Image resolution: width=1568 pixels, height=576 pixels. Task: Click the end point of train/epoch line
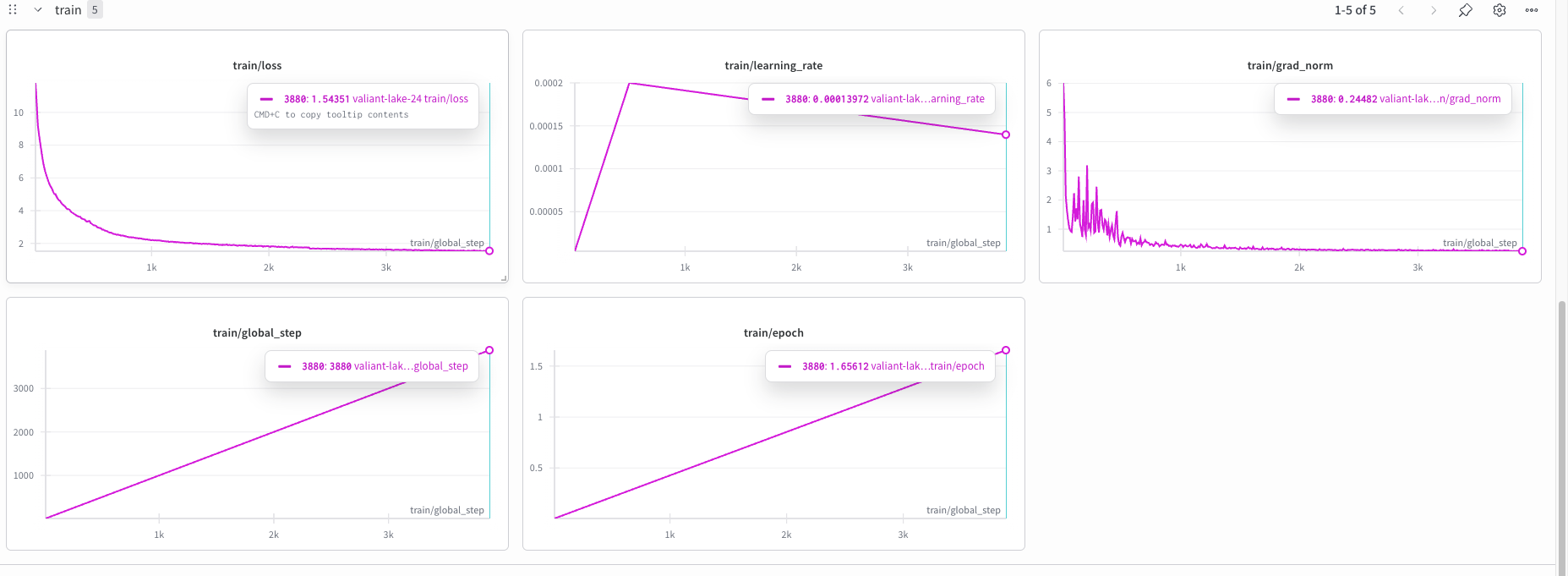pos(1006,350)
